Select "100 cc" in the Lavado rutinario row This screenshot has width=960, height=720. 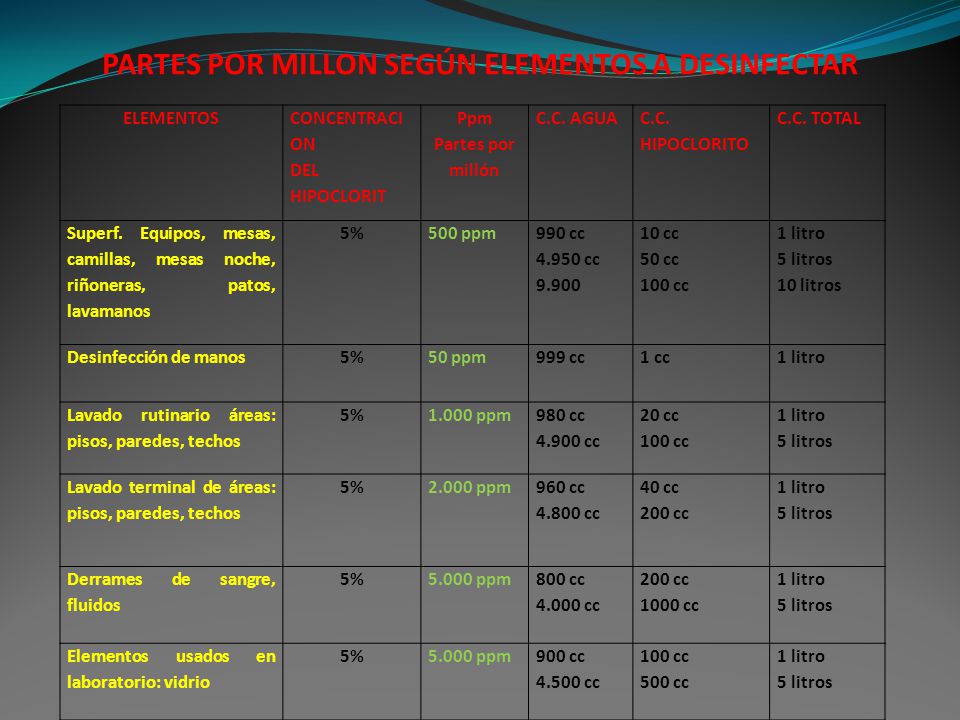click(664, 441)
